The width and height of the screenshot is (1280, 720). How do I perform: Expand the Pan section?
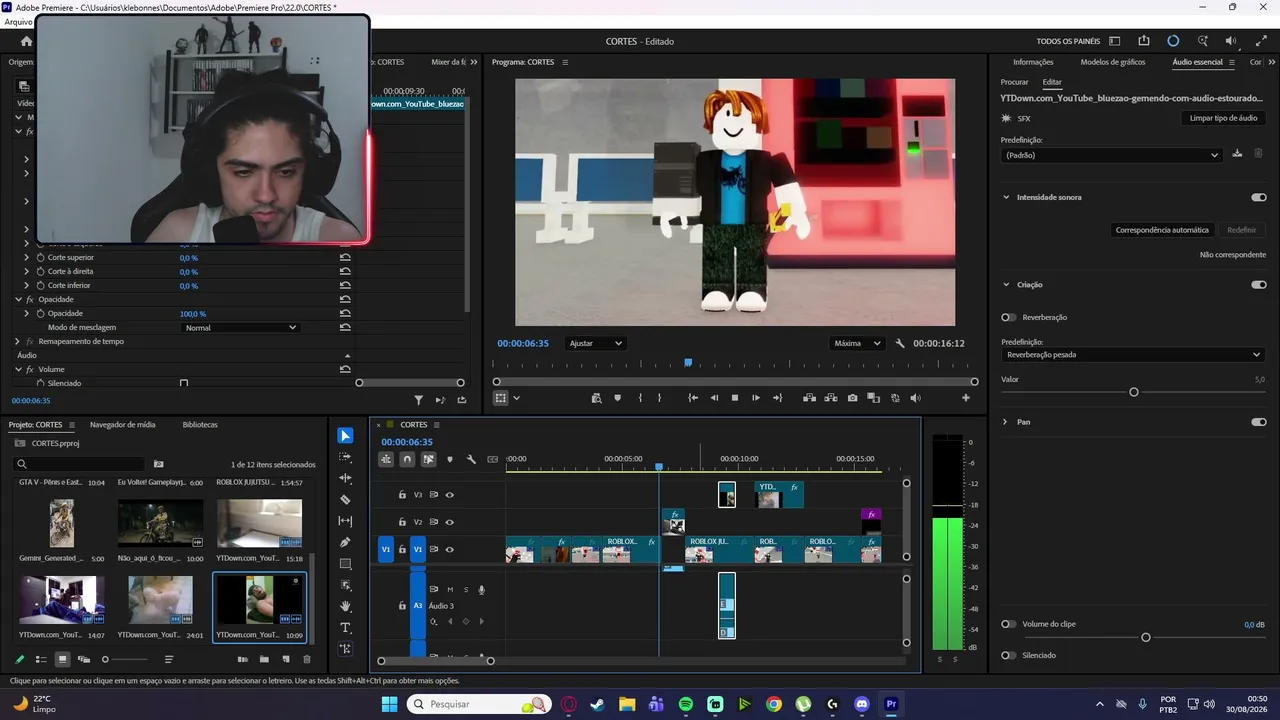click(x=1006, y=422)
